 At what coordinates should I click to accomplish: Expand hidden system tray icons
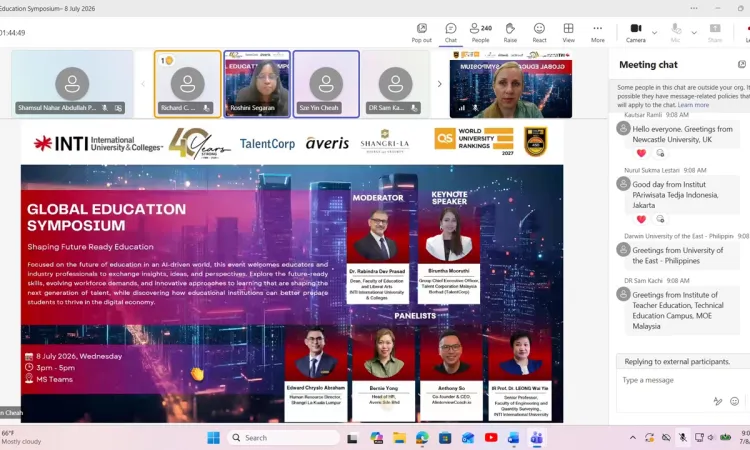[x=632, y=438]
